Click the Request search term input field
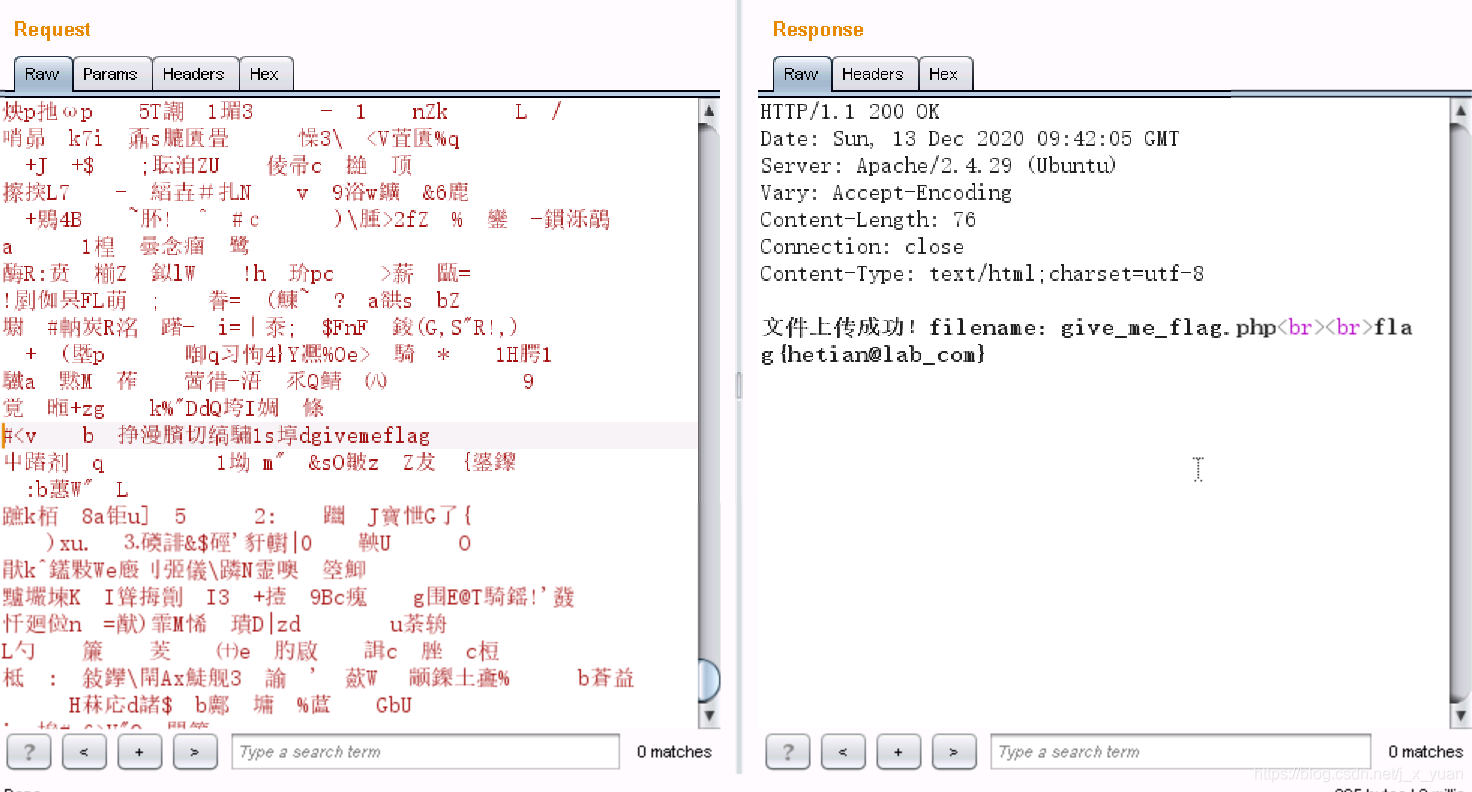 [424, 751]
